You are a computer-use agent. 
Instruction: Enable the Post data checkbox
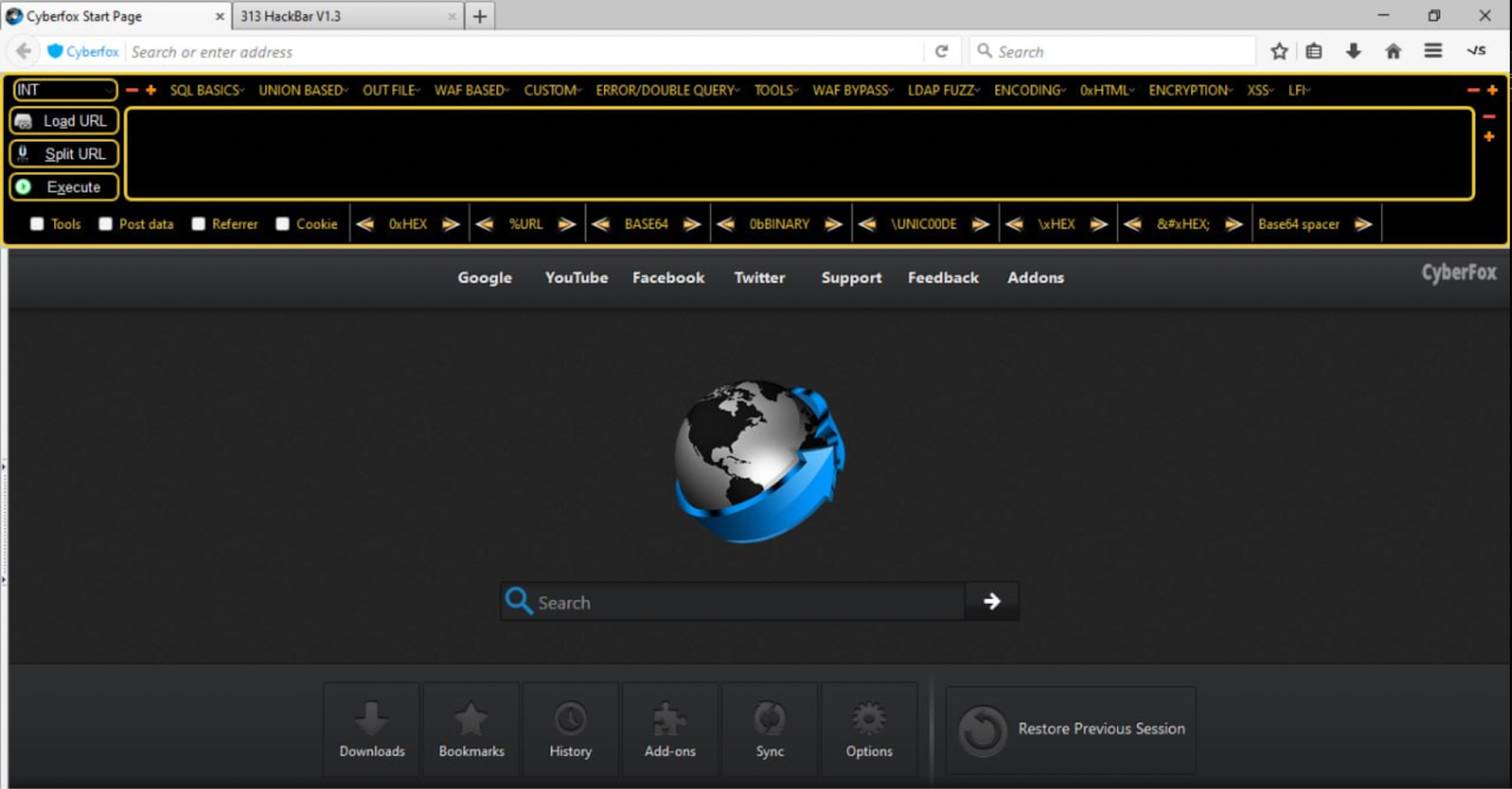(x=106, y=224)
